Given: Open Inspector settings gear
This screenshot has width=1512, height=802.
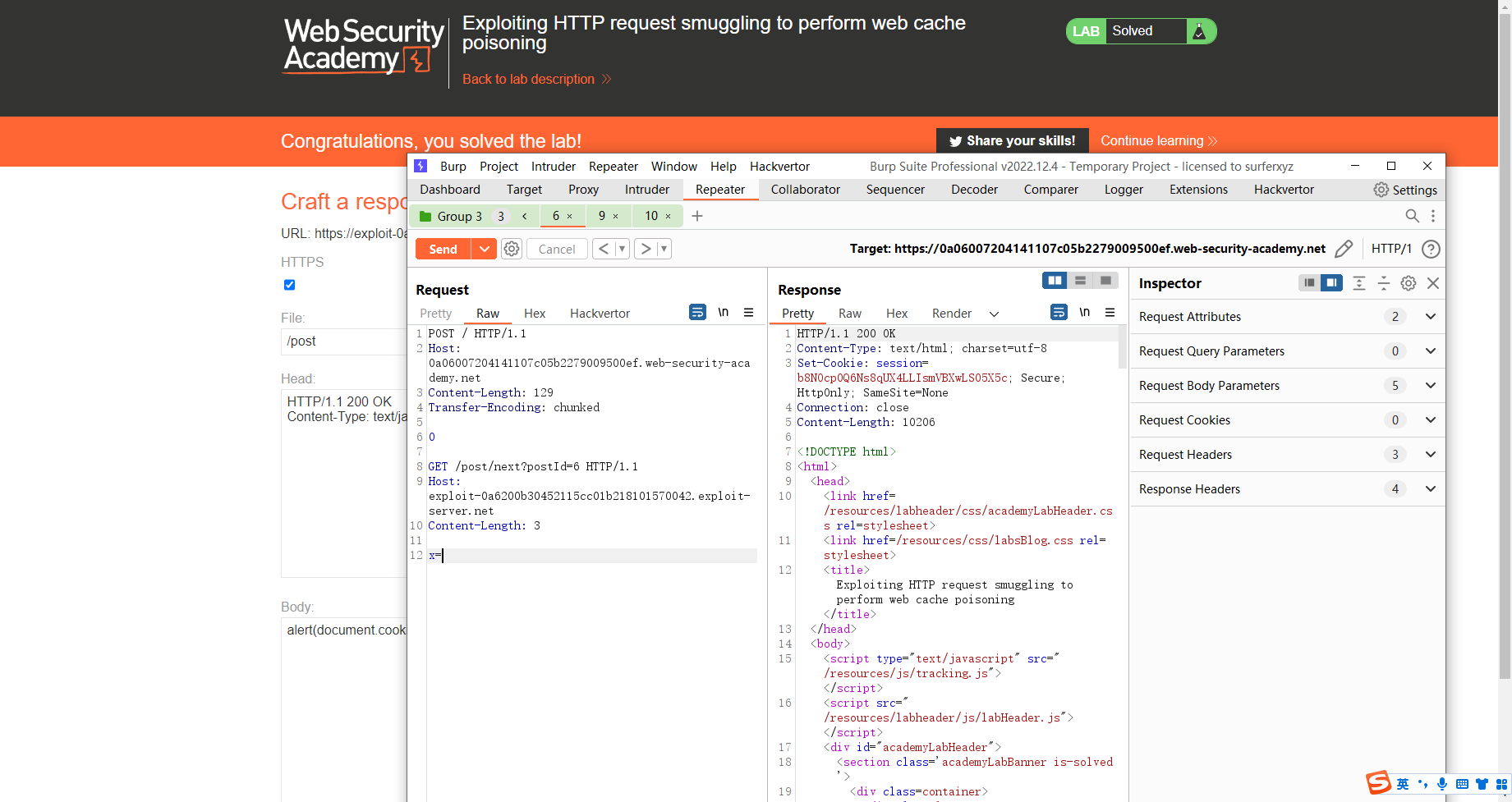Looking at the screenshot, I should pos(1409,283).
